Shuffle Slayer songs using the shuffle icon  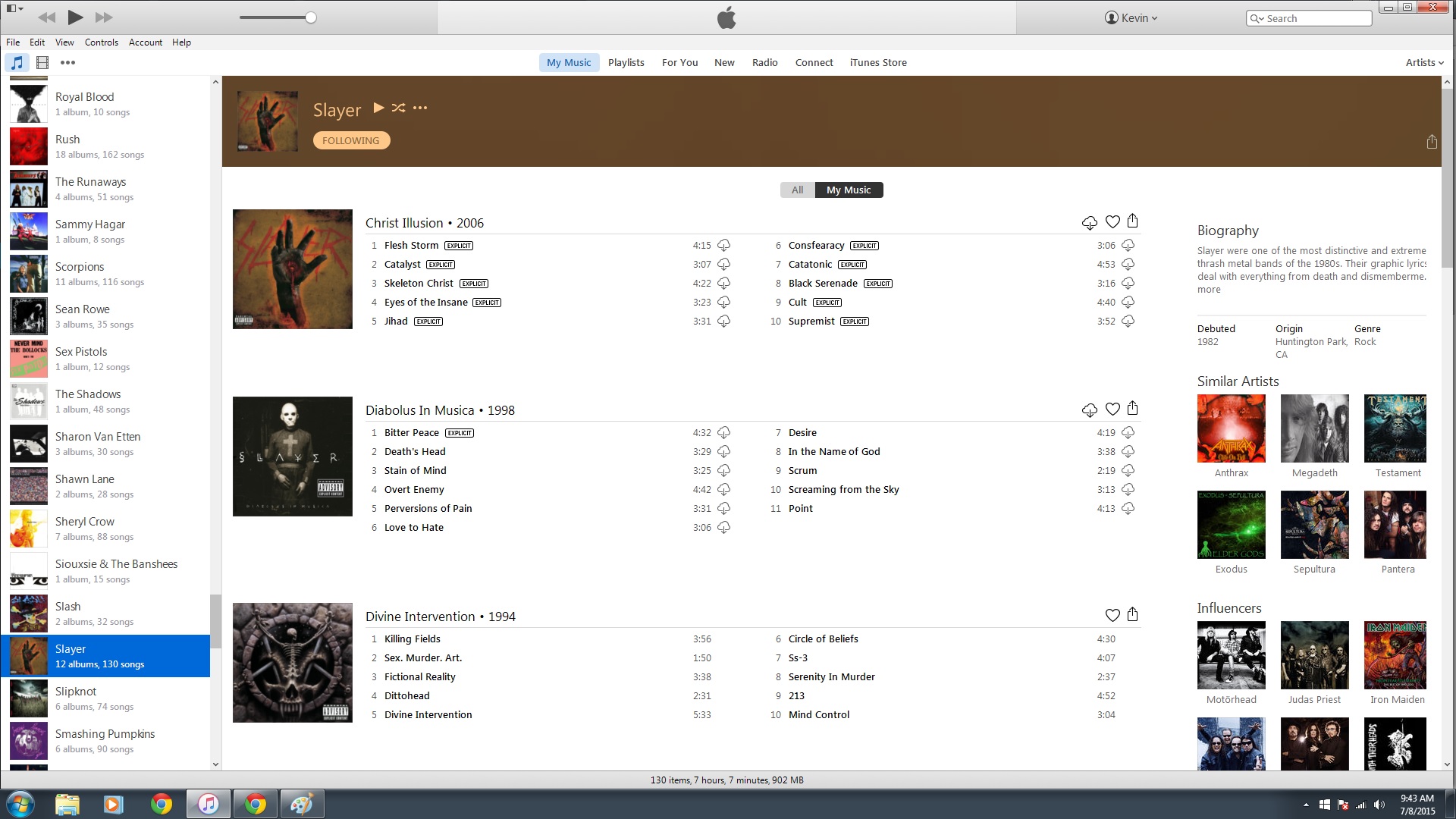pos(398,108)
